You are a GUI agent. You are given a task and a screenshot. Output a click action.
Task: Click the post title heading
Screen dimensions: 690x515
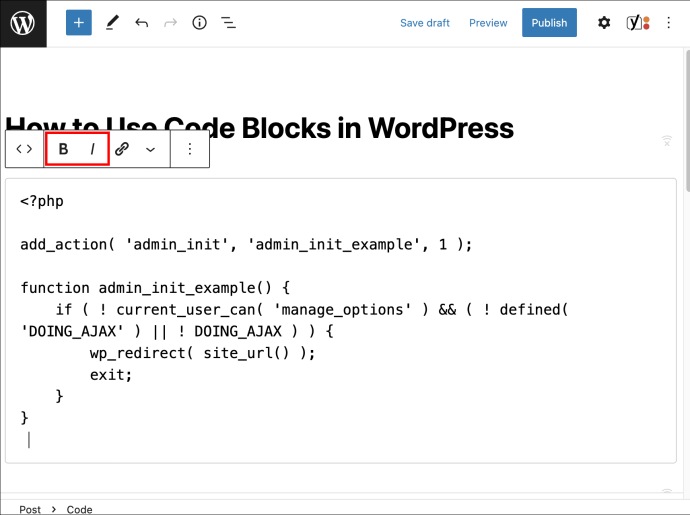260,128
